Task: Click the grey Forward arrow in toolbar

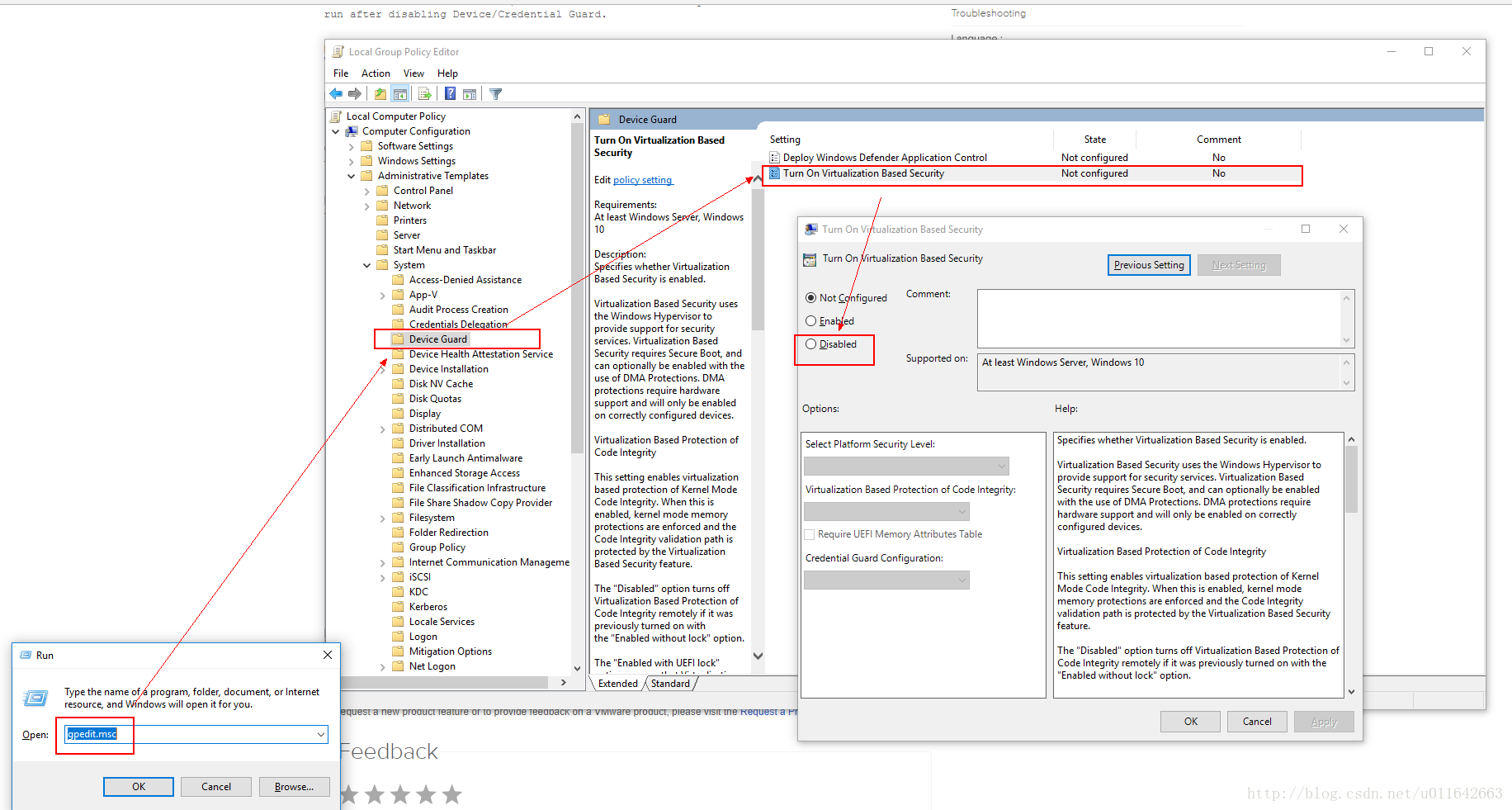Action: click(x=355, y=94)
